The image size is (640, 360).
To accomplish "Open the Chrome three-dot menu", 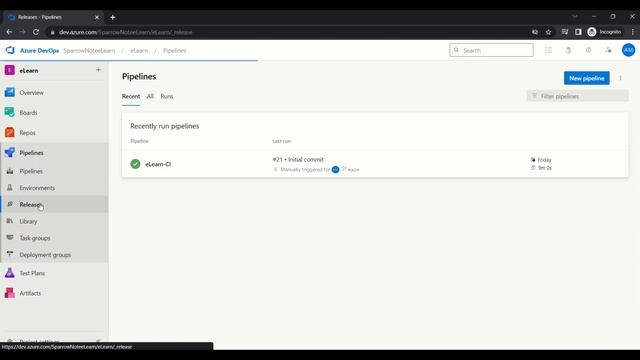I will pyautogui.click(x=632, y=32).
